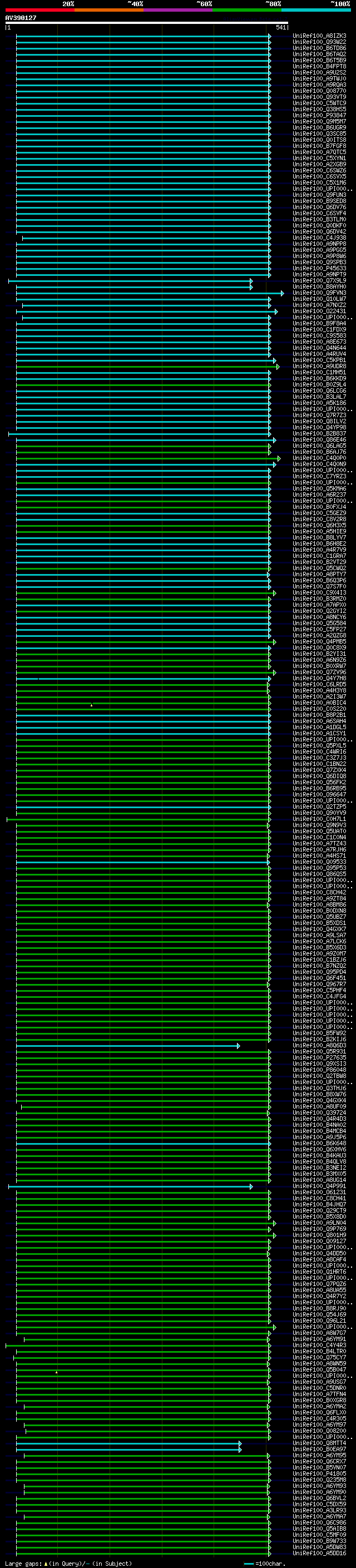This screenshot has width=356, height=1568.
Task: Select UniRef100_Q9FUN3 label
Action: coord(319,195)
